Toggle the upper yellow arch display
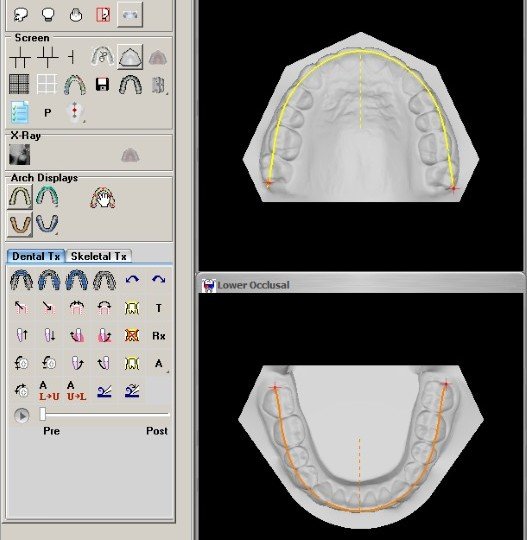 20,197
